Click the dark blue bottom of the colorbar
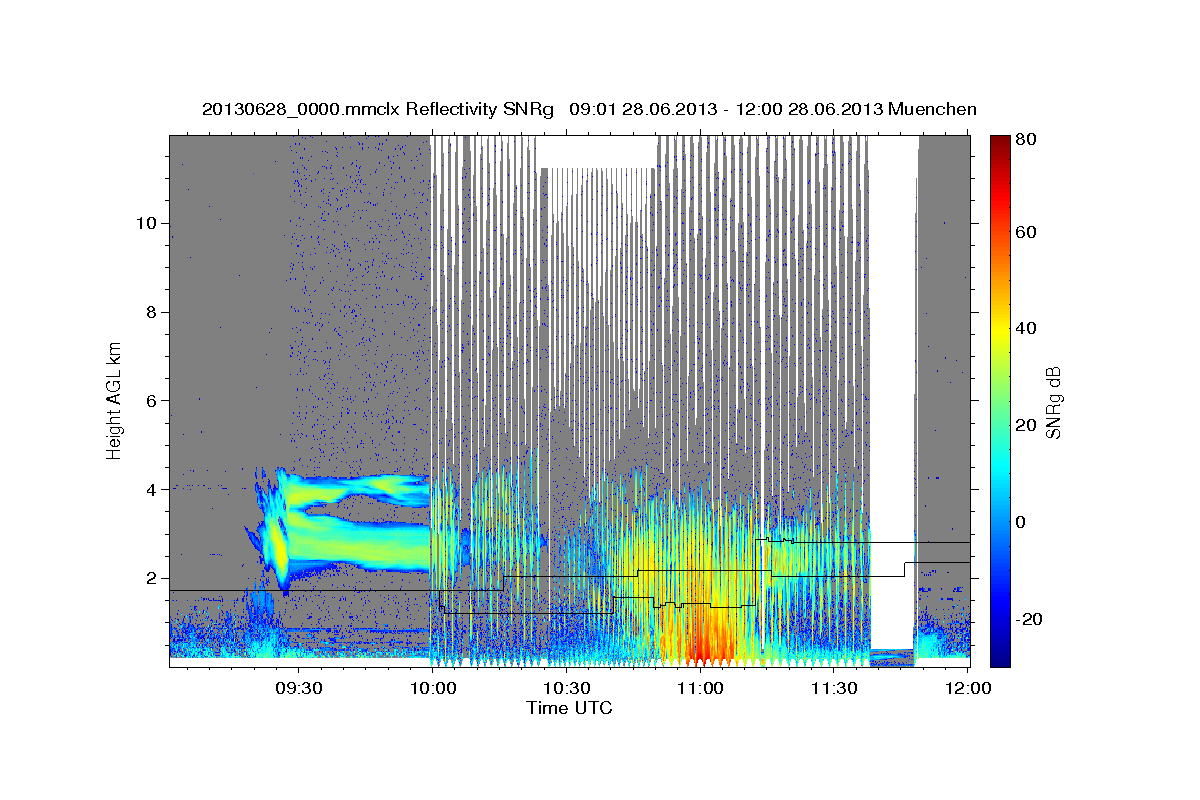 [x=999, y=657]
